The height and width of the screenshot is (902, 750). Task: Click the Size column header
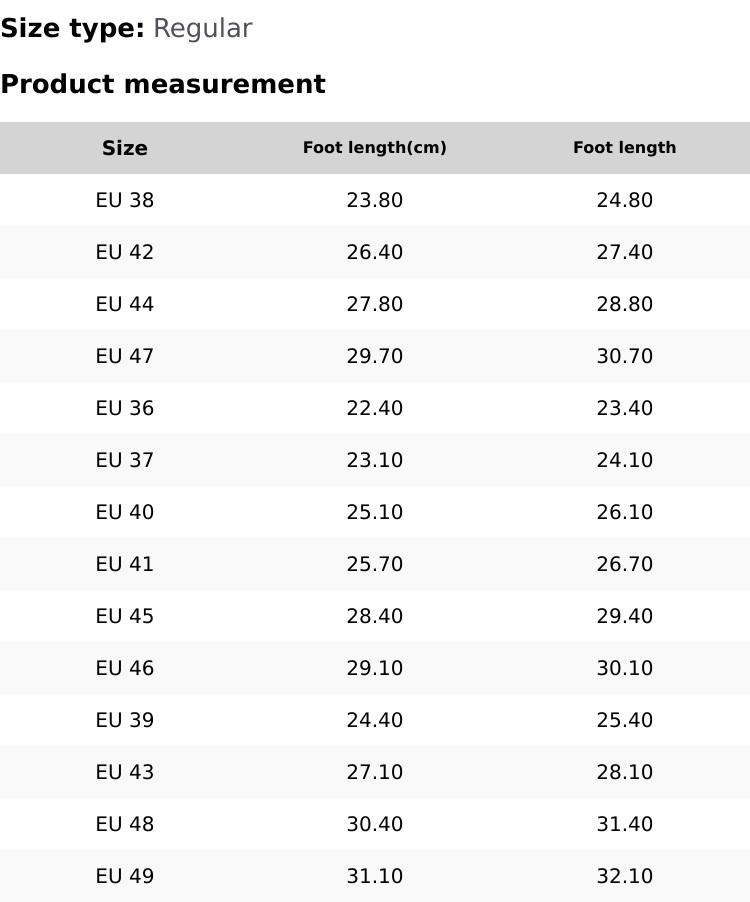point(125,148)
